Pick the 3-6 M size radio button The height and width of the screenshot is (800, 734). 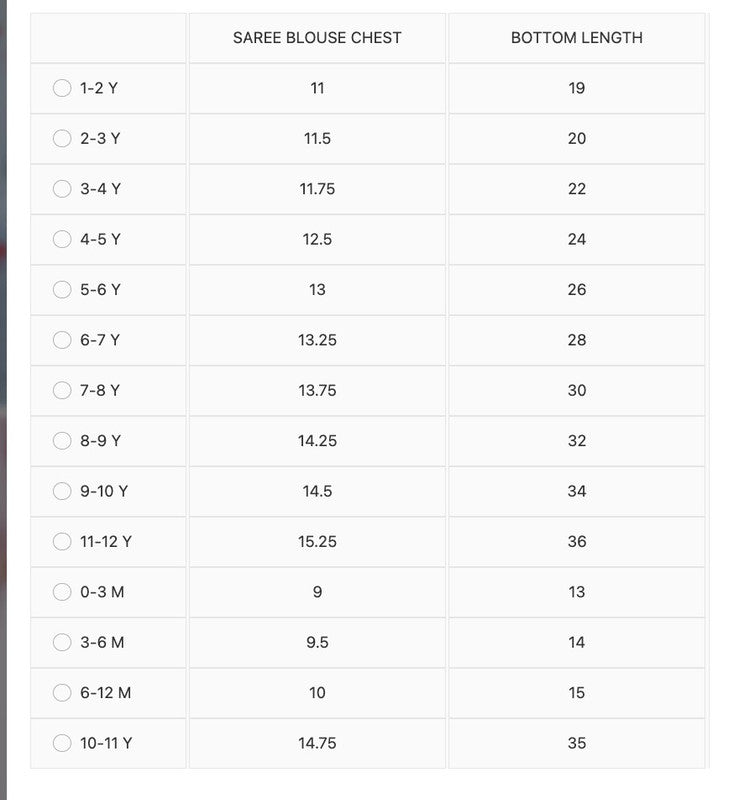tap(62, 642)
